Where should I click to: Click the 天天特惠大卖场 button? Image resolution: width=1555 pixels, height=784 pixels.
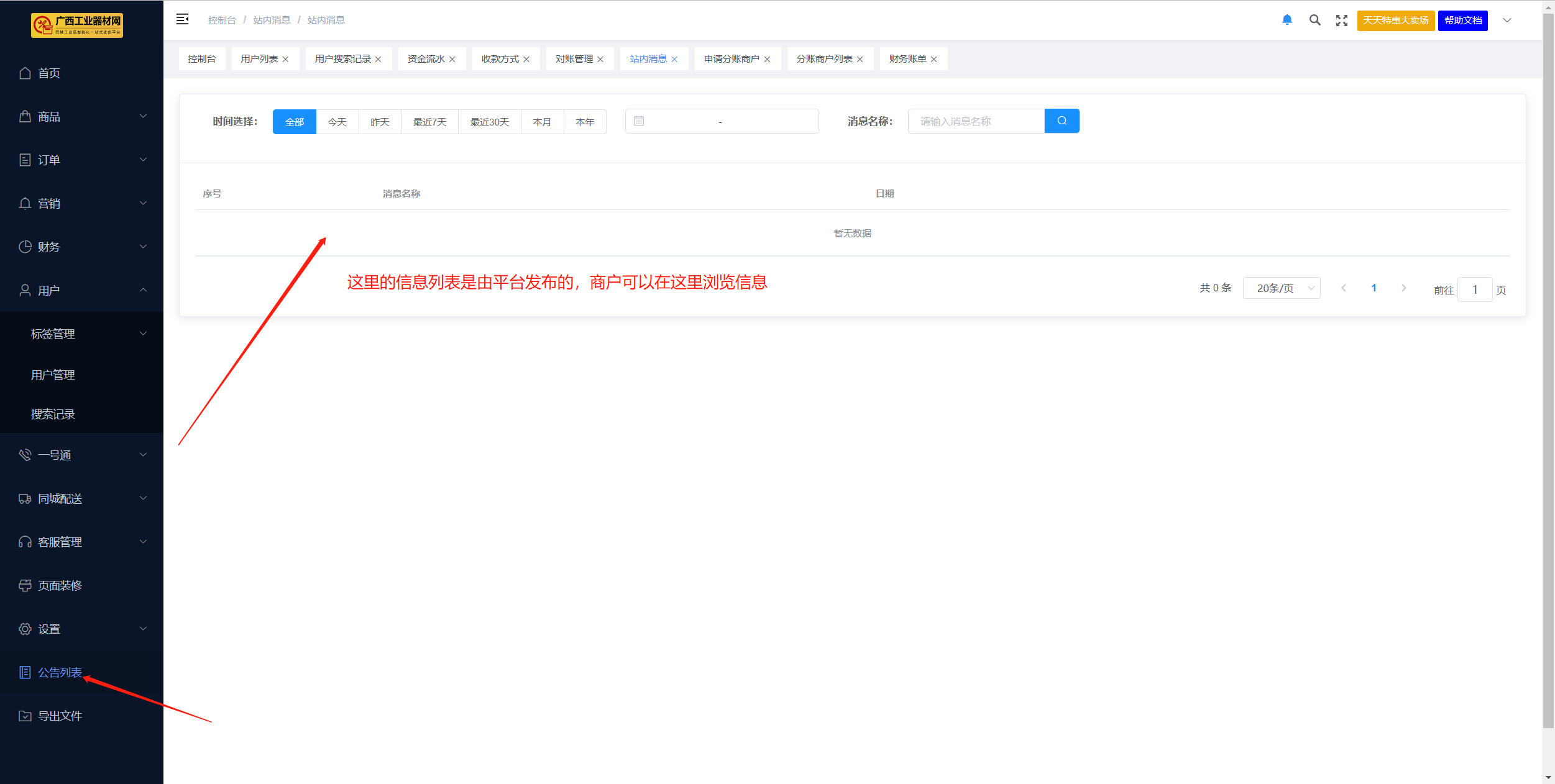tap(1395, 21)
